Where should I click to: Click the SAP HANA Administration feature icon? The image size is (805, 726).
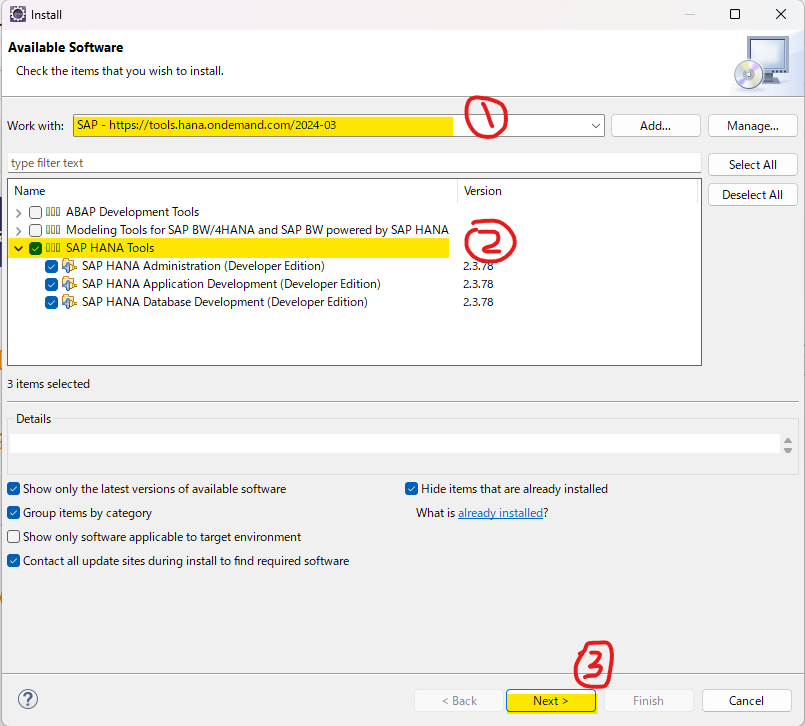click(69, 265)
